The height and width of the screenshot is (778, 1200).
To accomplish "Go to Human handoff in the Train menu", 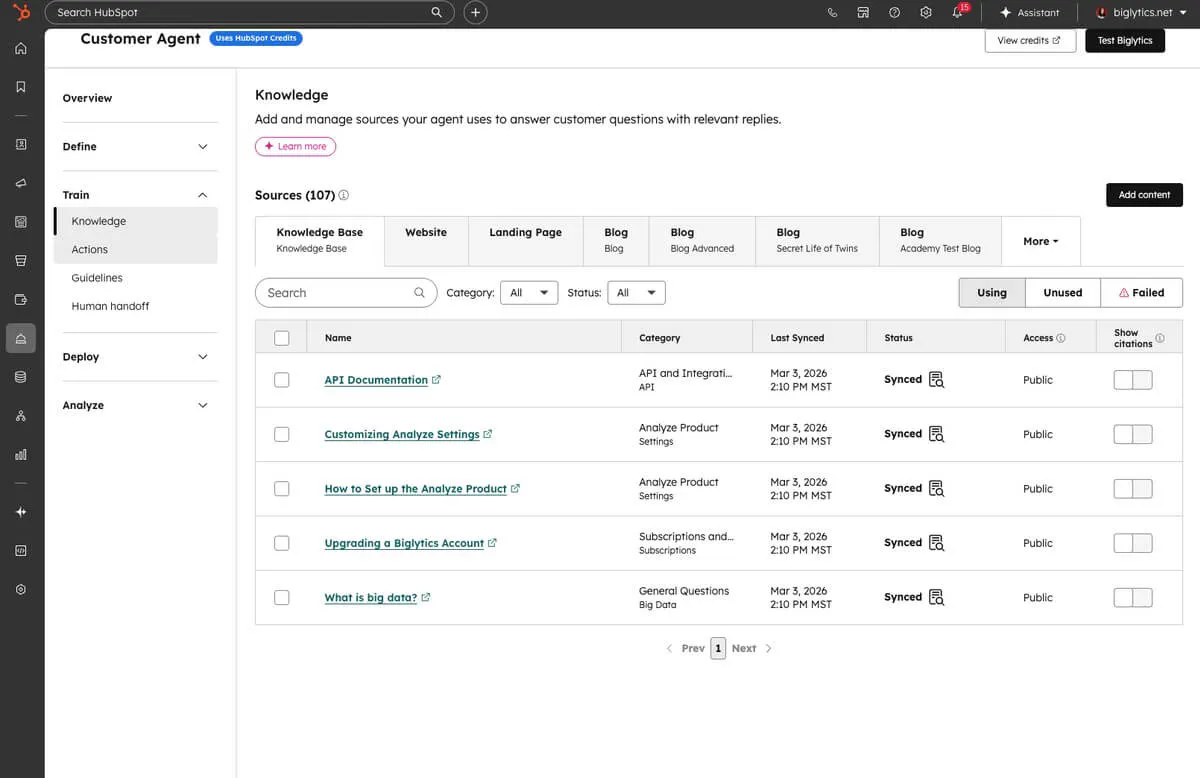I will click(x=110, y=306).
